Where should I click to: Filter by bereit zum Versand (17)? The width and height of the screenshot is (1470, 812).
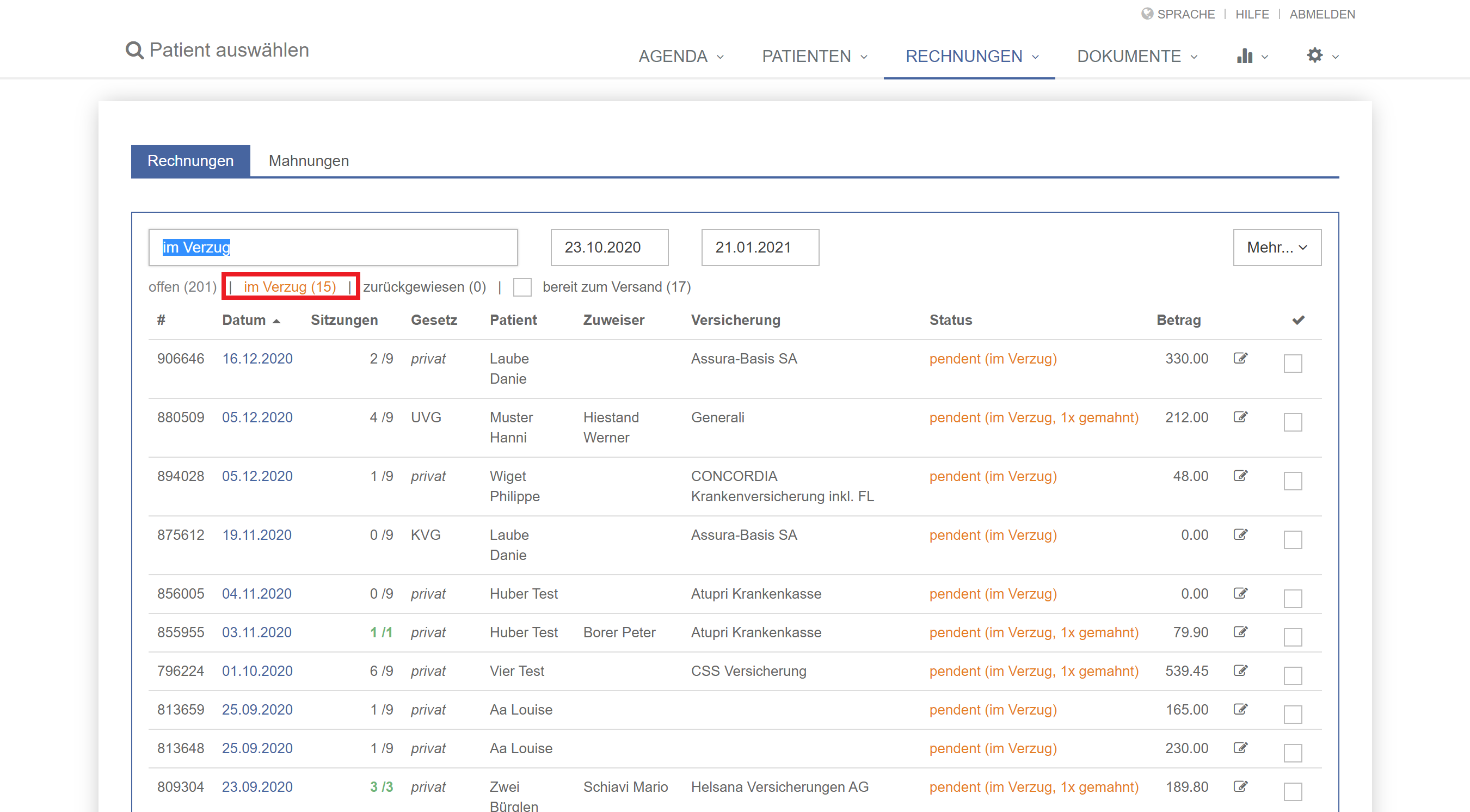(x=617, y=287)
